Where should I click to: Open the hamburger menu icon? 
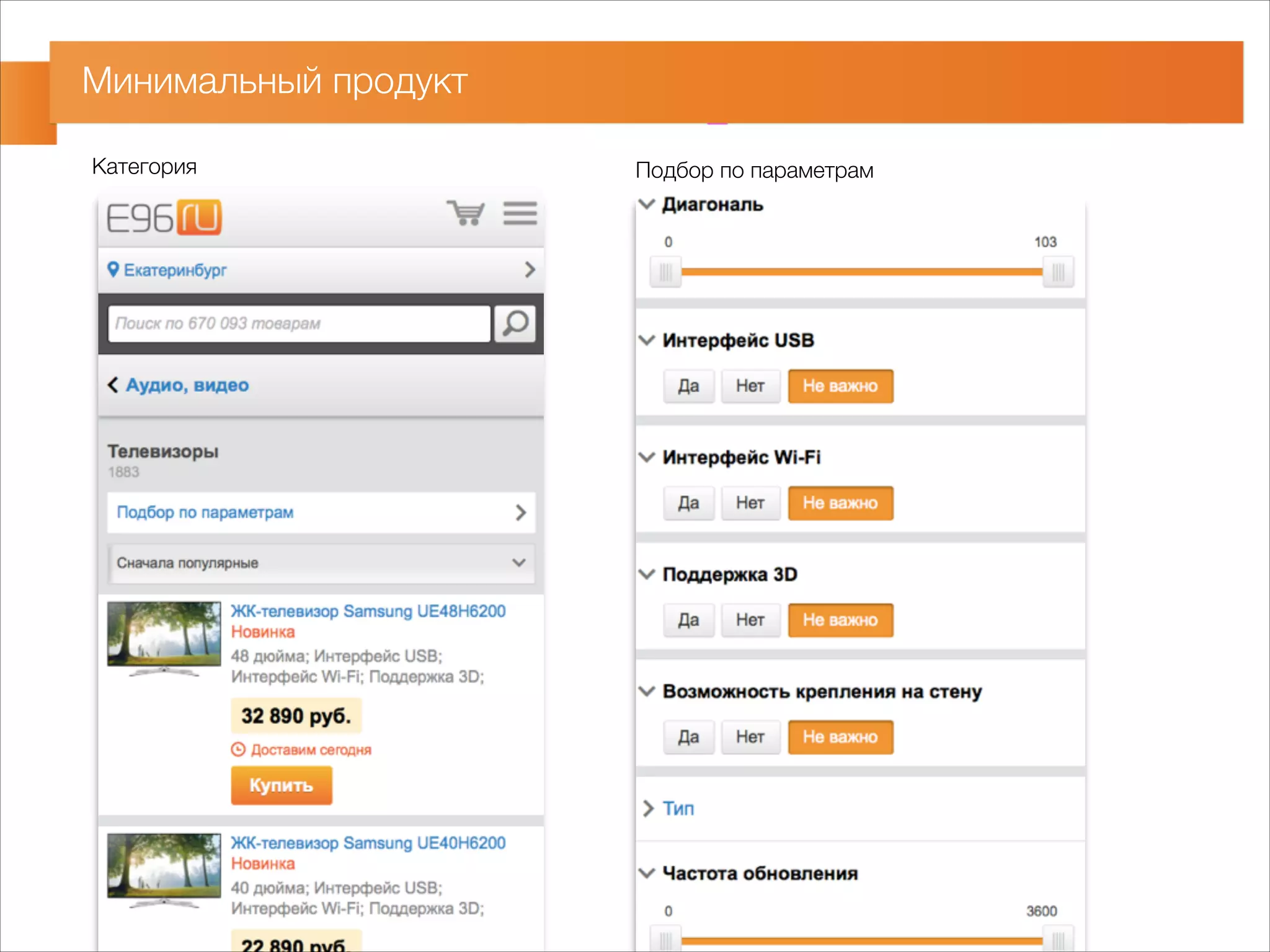[x=520, y=213]
